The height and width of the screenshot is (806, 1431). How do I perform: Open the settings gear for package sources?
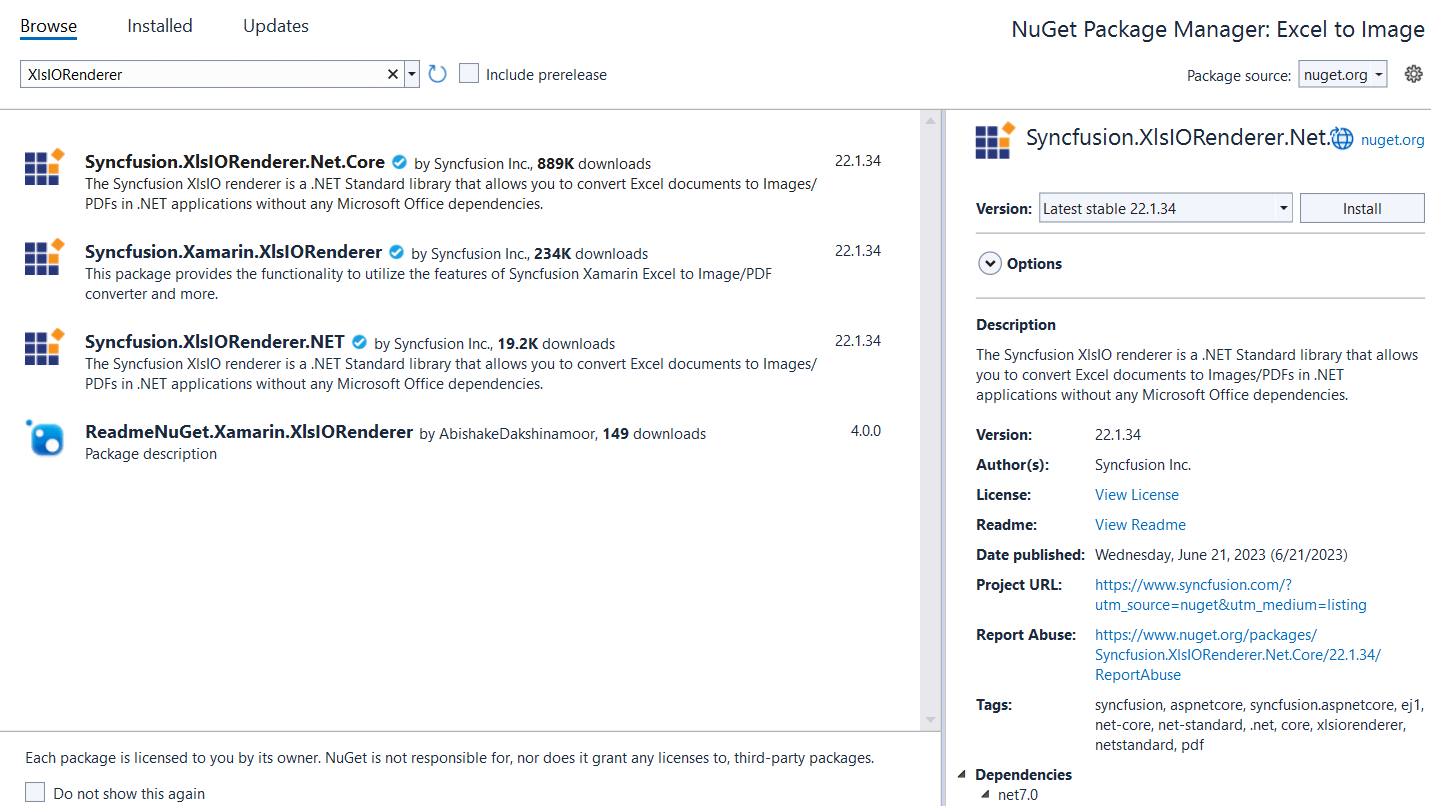click(x=1413, y=74)
